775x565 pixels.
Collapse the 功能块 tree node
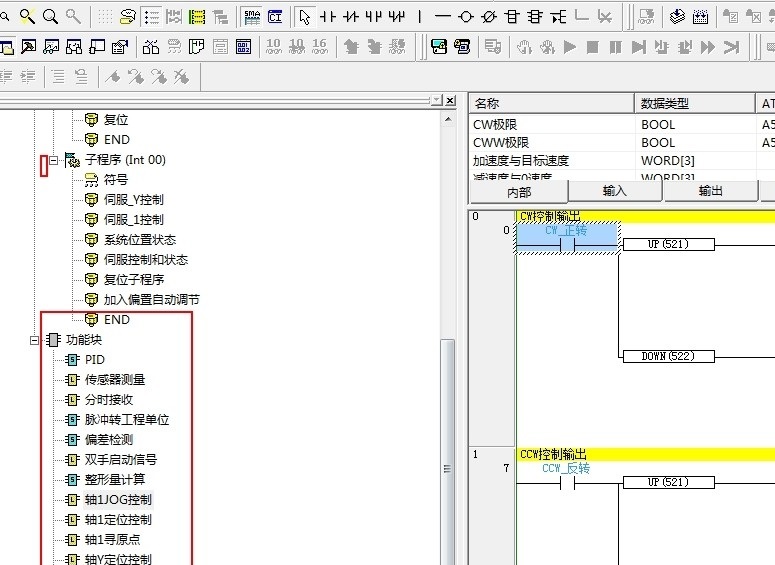point(34,340)
